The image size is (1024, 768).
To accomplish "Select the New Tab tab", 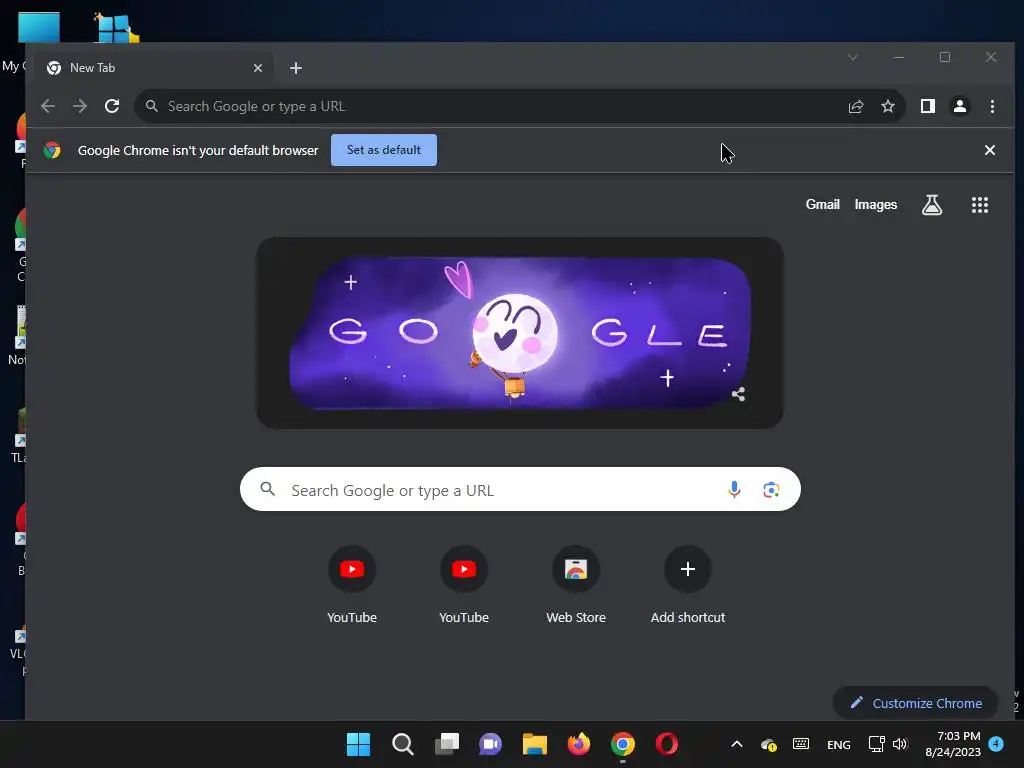I will click(155, 68).
